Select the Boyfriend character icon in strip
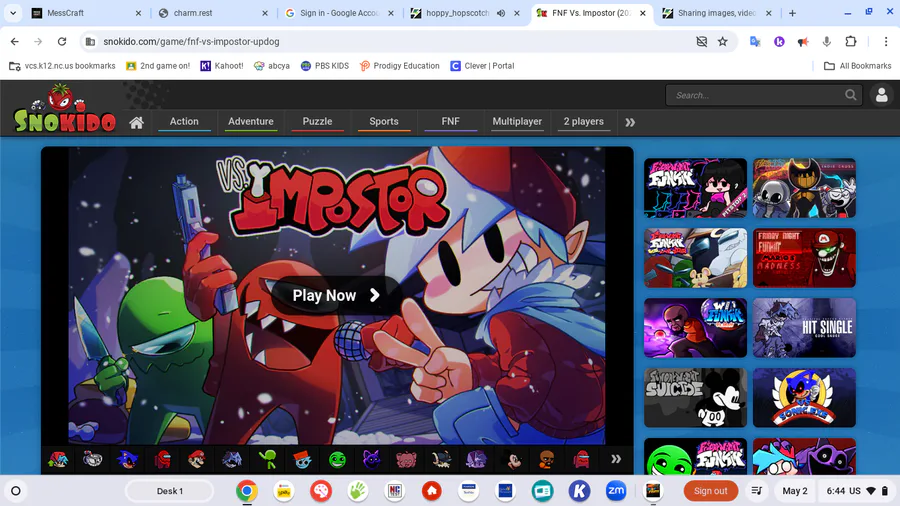900x506 pixels. (57, 459)
